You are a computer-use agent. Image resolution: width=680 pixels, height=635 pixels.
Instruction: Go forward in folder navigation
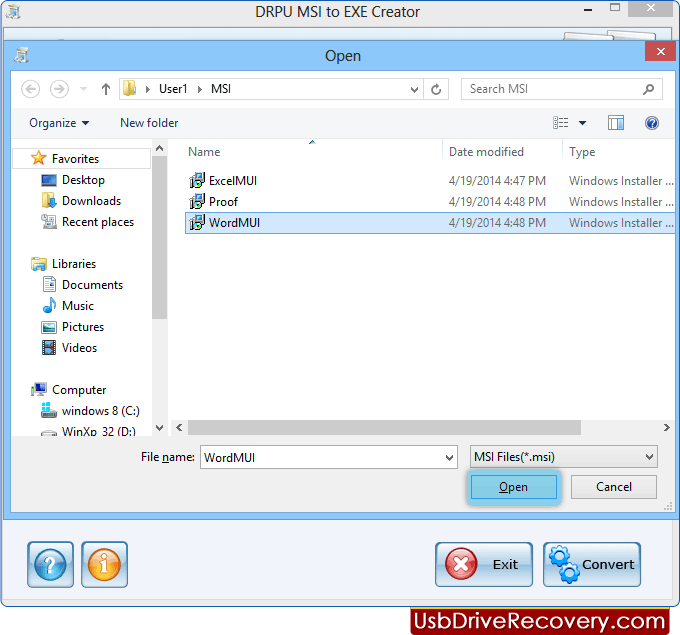(59, 89)
